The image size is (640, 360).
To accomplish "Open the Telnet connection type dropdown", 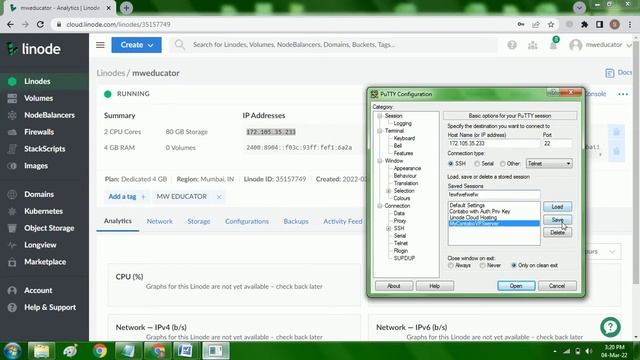I will pos(549,164).
